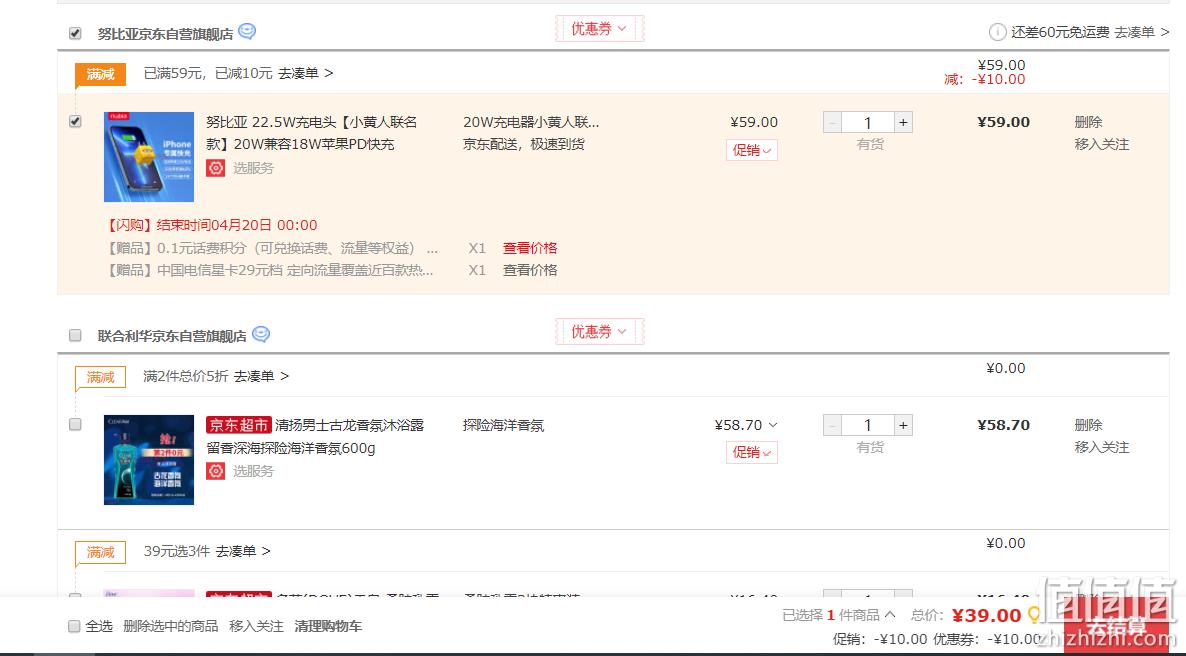Click the 20W充电器小黄人联 spec text
Viewport: 1186px width, 656px height.
coord(531,122)
